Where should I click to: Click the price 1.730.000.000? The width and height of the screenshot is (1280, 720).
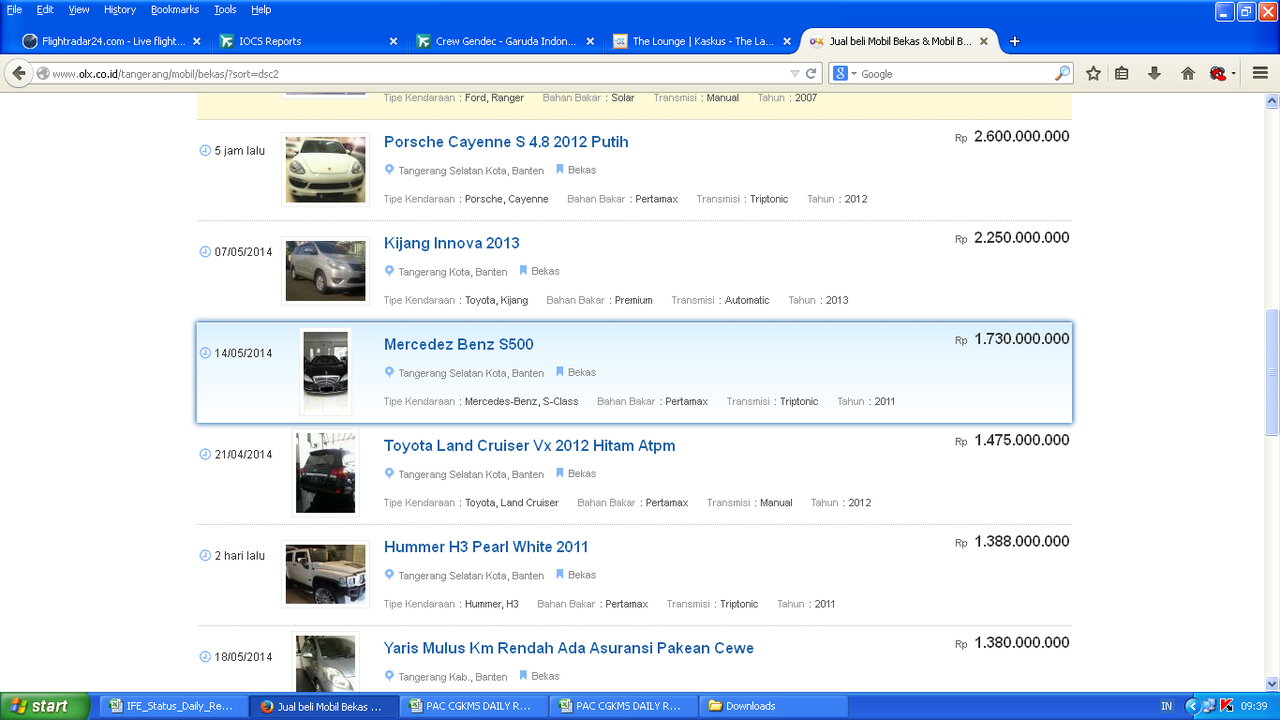click(x=1021, y=339)
